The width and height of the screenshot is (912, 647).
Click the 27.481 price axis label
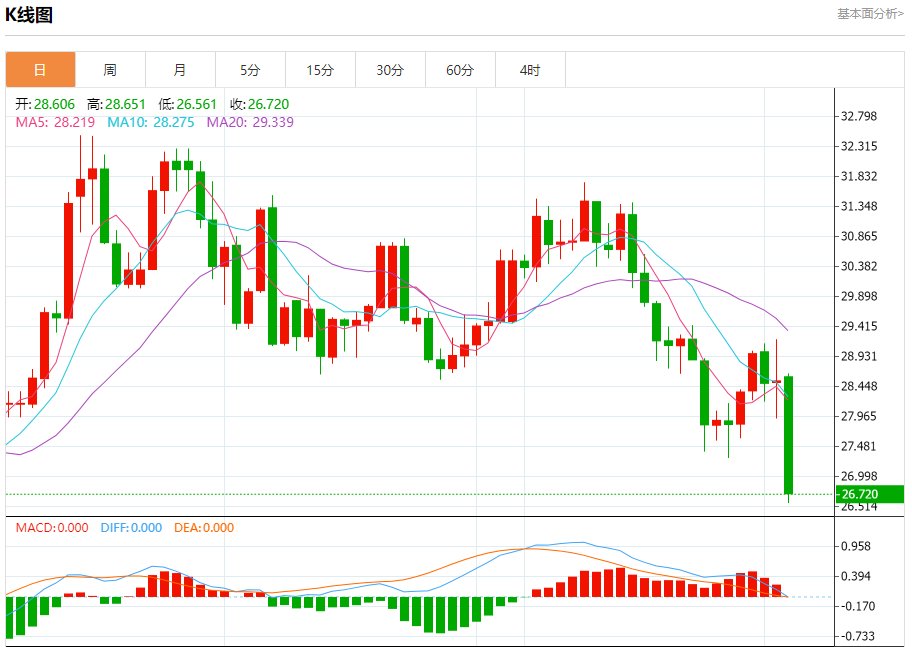(x=859, y=446)
